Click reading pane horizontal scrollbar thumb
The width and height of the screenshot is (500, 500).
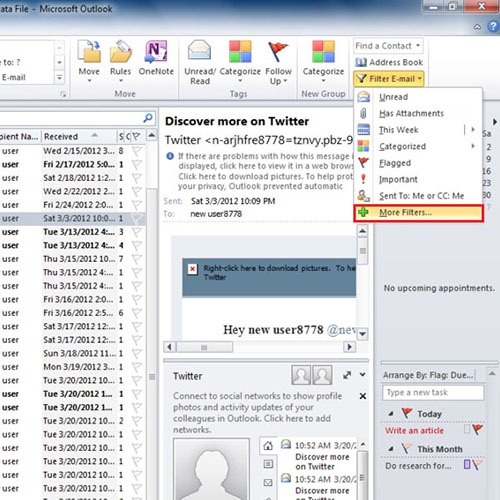click(204, 347)
